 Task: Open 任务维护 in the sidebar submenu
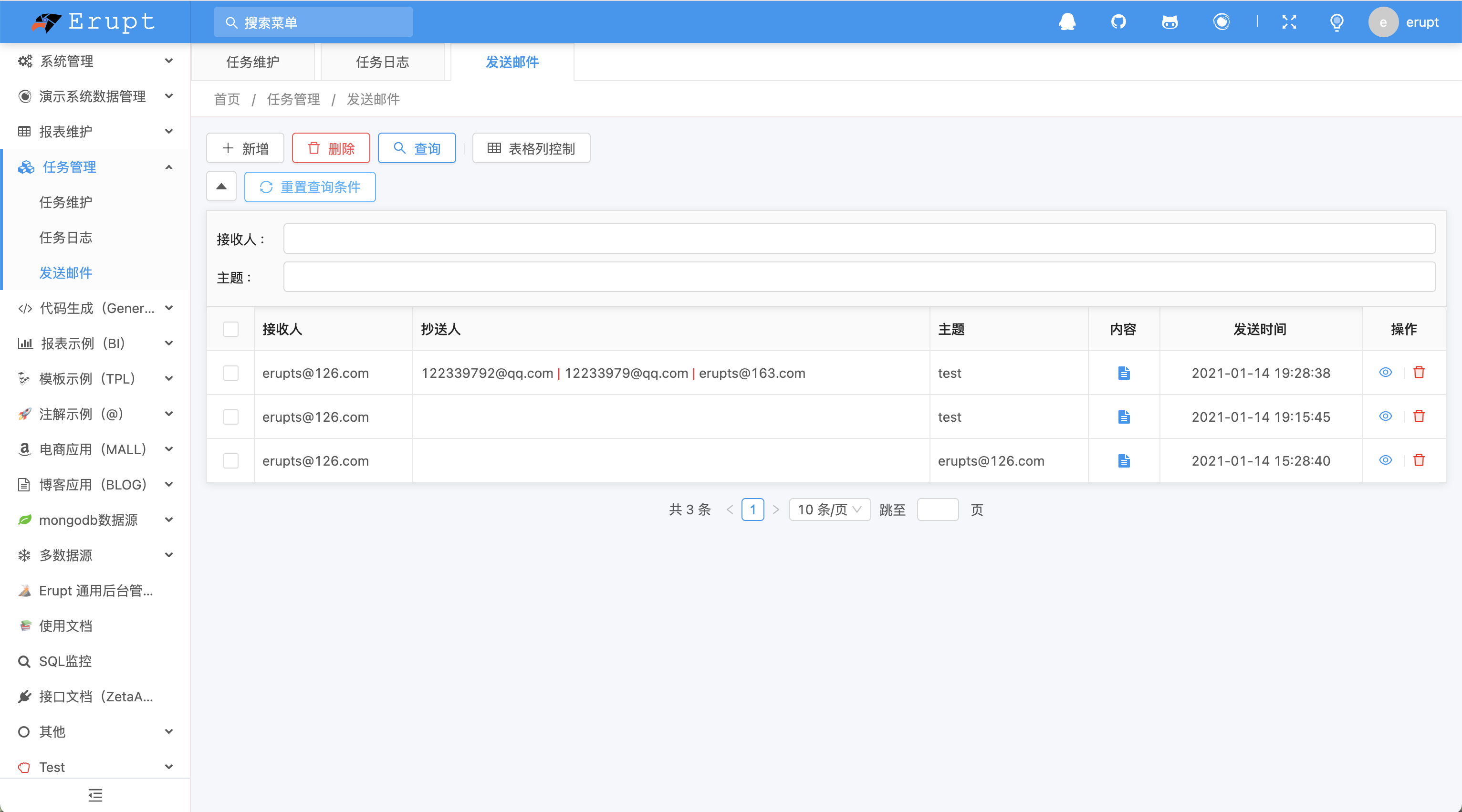66,202
